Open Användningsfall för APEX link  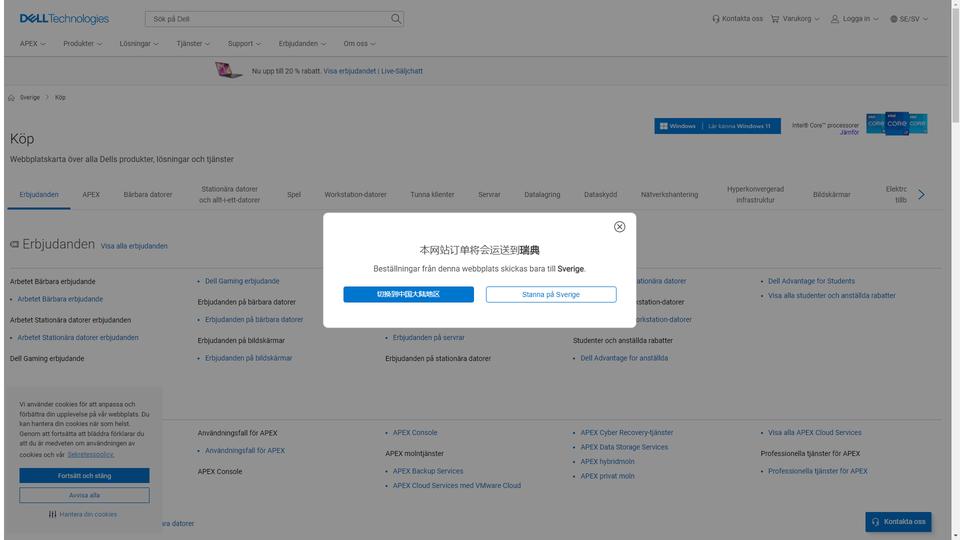[x=245, y=451]
